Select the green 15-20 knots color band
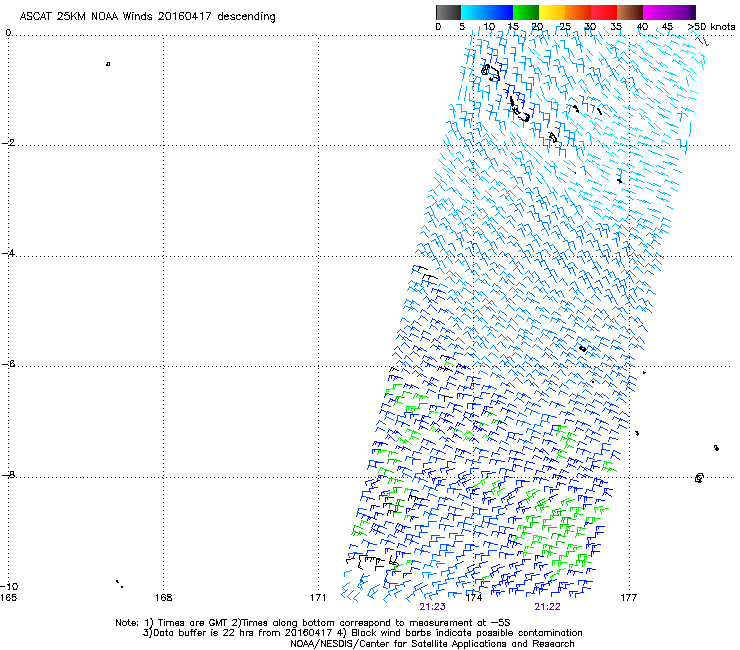Image resolution: width=740 pixels, height=650 pixels. [x=526, y=12]
